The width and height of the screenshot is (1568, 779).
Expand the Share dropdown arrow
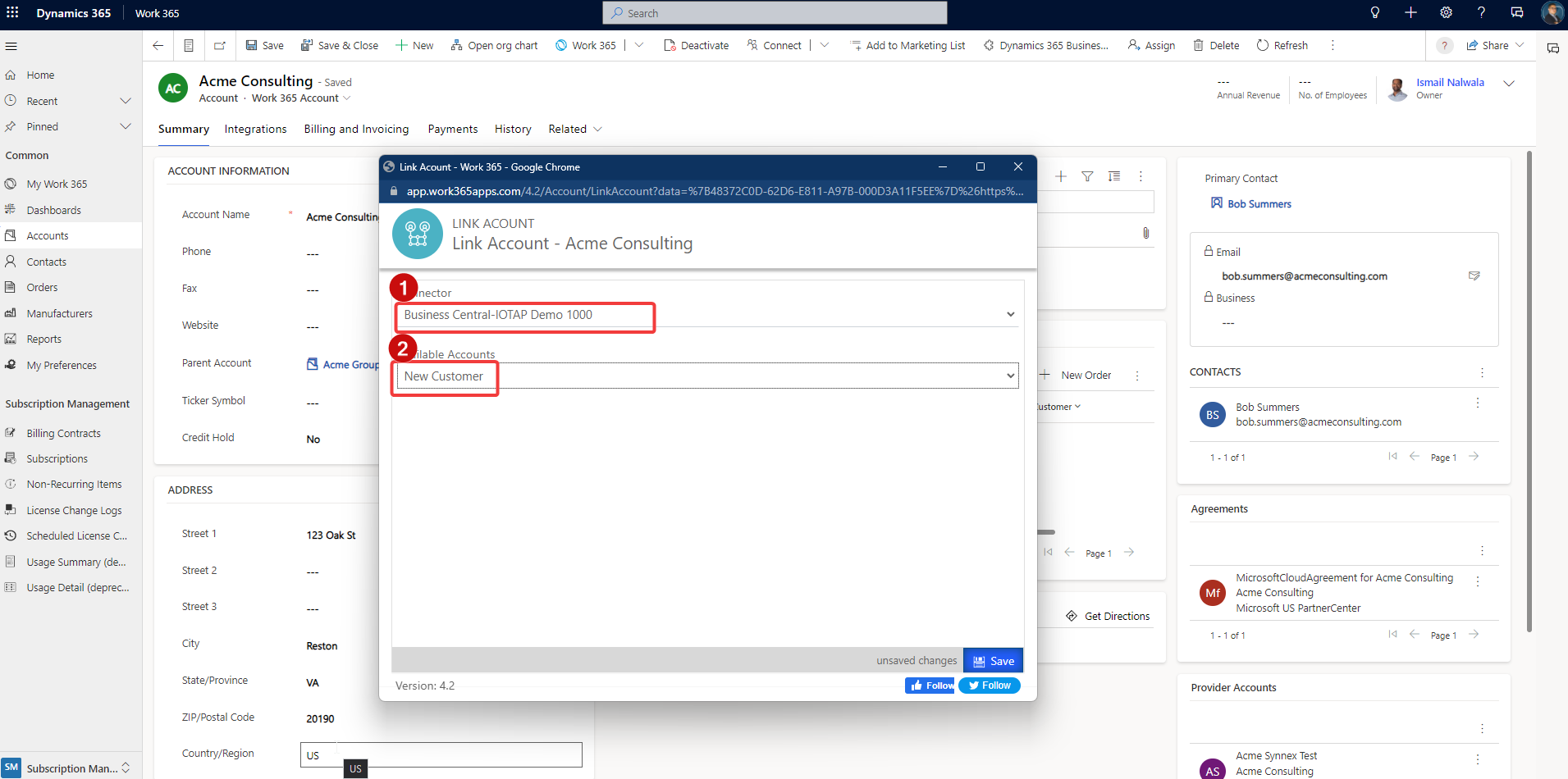coord(1520,46)
